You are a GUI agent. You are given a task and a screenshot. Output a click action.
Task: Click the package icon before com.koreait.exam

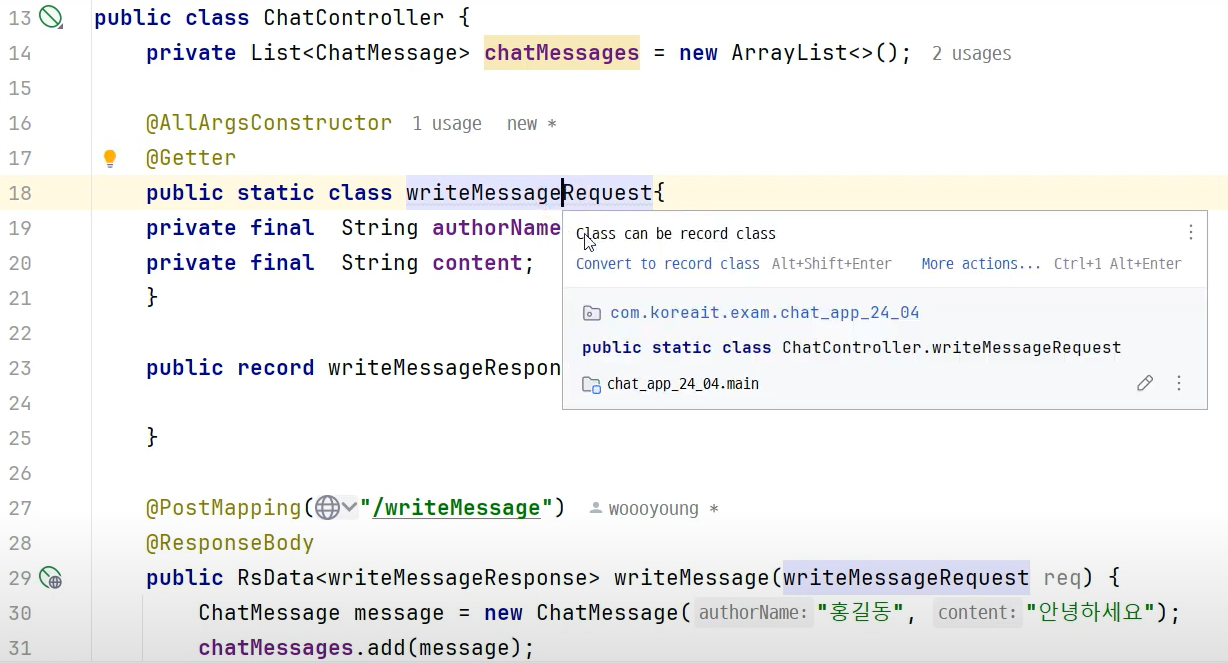[591, 313]
